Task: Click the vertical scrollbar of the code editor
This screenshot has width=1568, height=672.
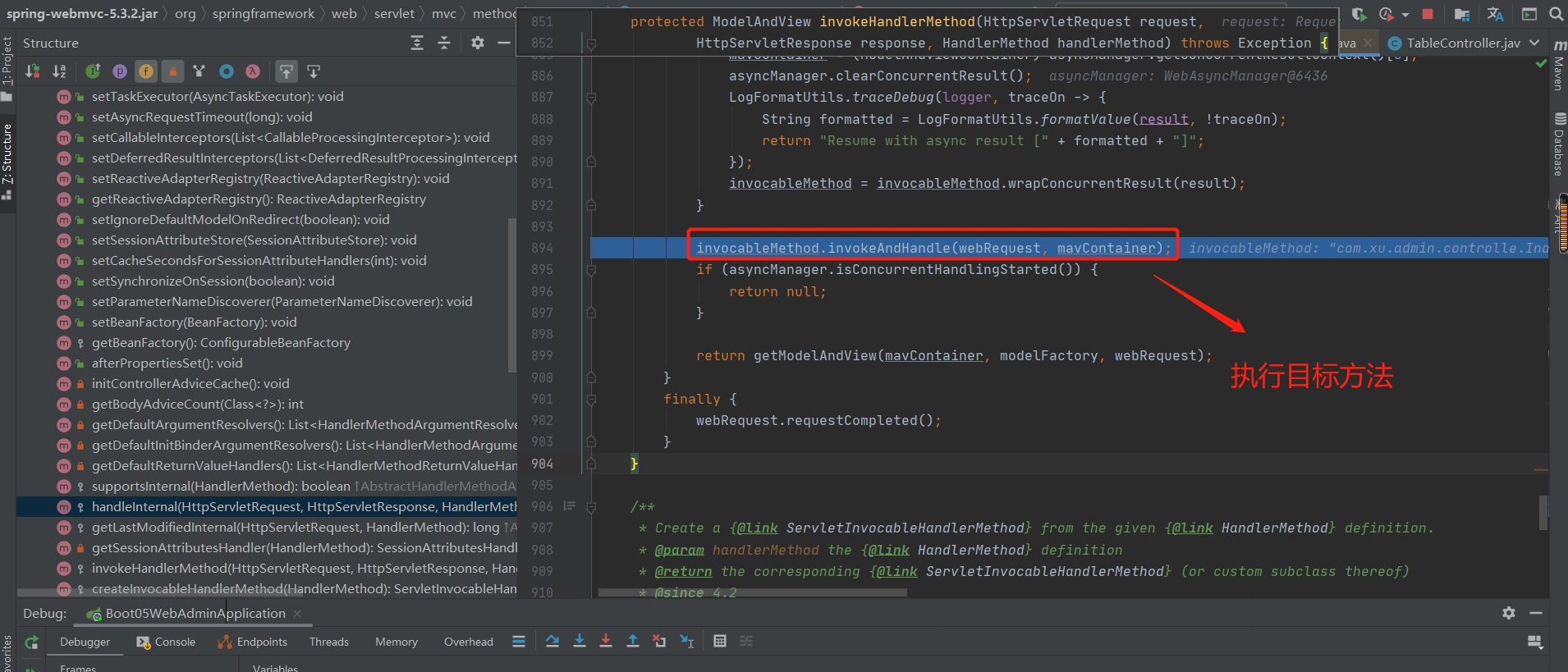Action: tap(1543, 512)
